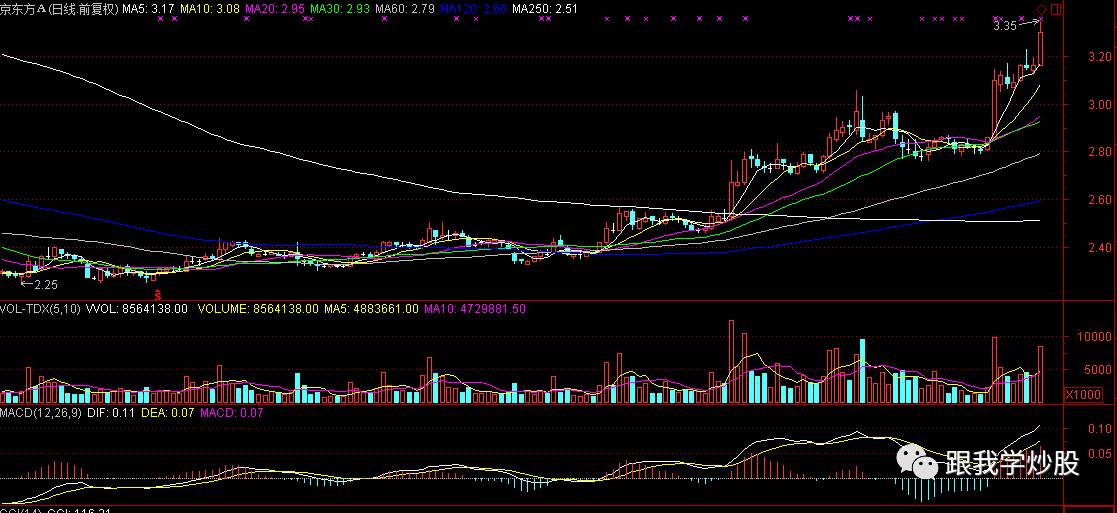Select the MA30: 2.93 indicator label

click(339, 9)
